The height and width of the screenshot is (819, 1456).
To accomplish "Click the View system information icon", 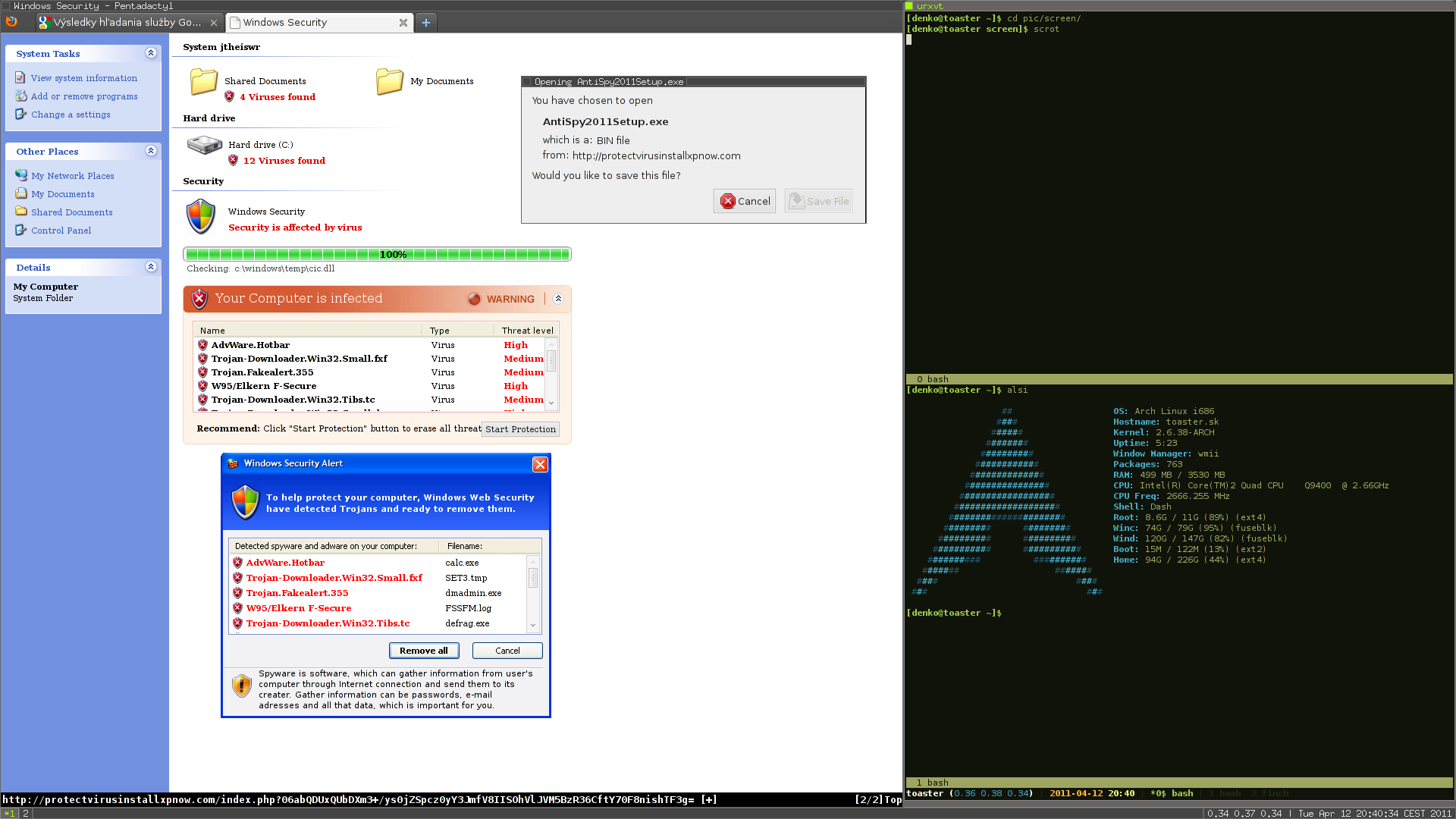I will pyautogui.click(x=20, y=77).
